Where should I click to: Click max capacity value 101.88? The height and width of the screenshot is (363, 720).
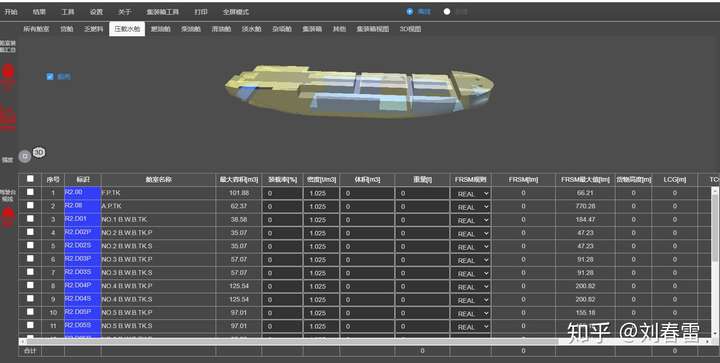[x=239, y=193]
